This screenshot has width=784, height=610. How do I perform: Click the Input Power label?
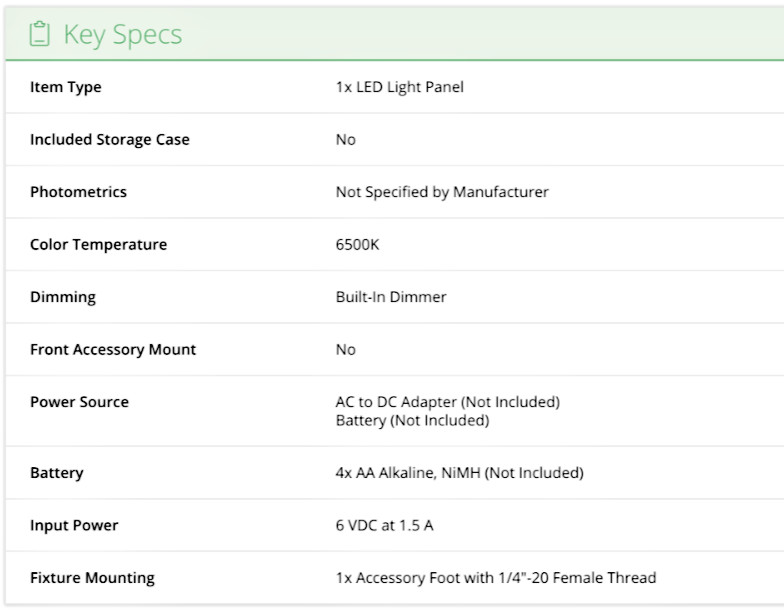(74, 525)
